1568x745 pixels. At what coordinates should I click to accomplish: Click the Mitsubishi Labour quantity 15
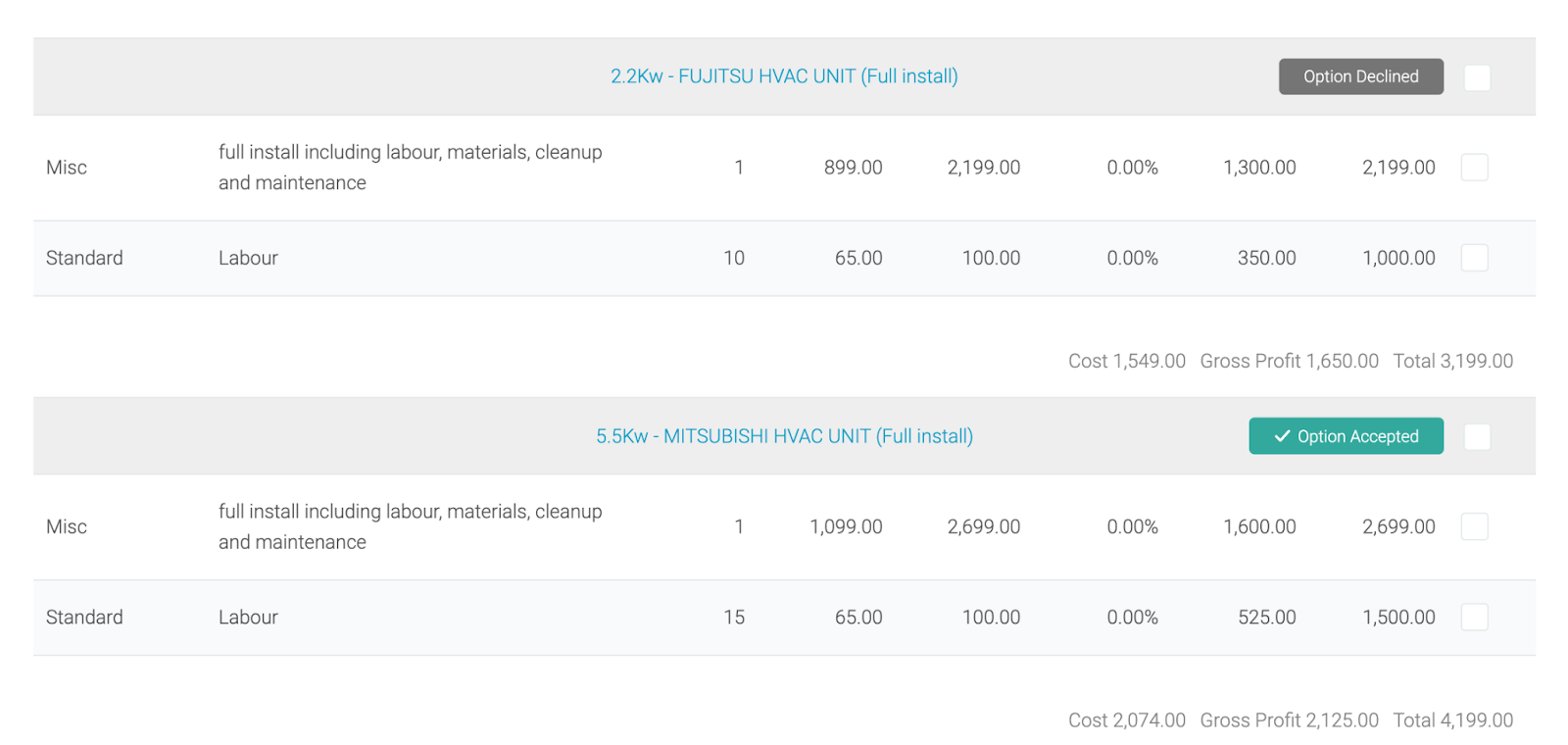[x=734, y=618]
